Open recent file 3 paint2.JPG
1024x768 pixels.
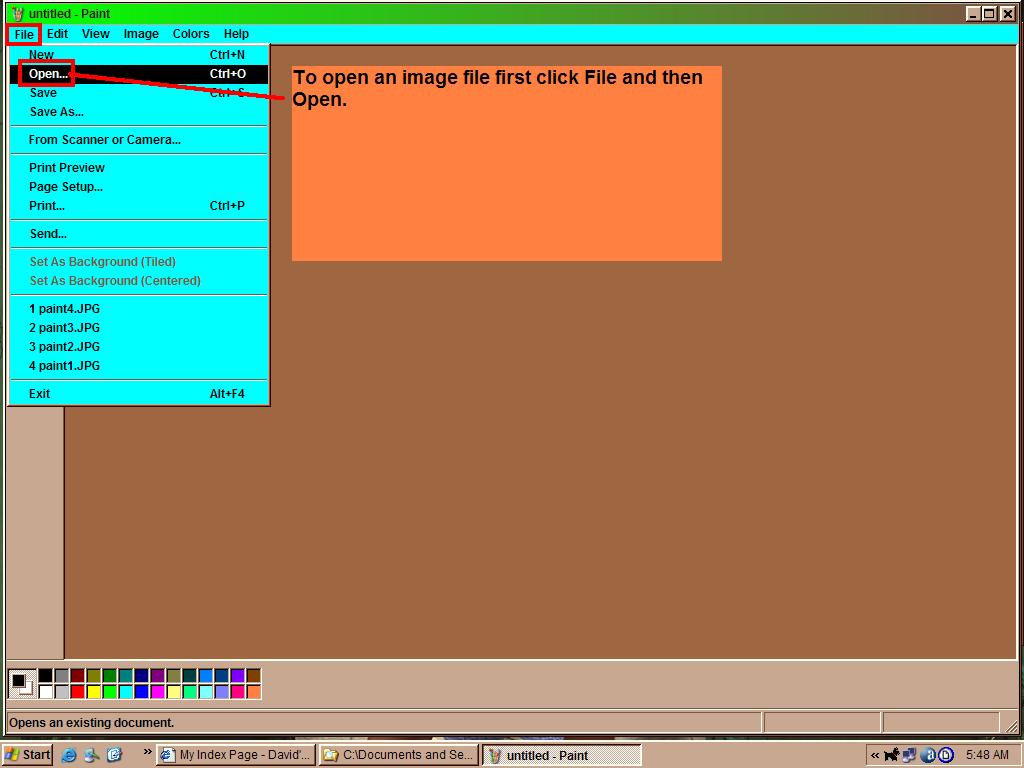[138, 347]
